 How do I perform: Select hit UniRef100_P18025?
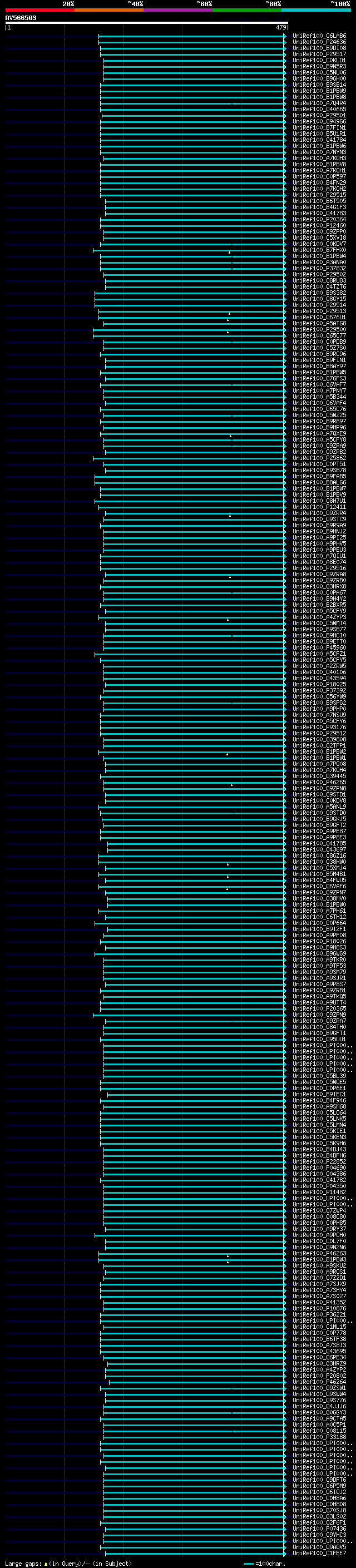319,684
